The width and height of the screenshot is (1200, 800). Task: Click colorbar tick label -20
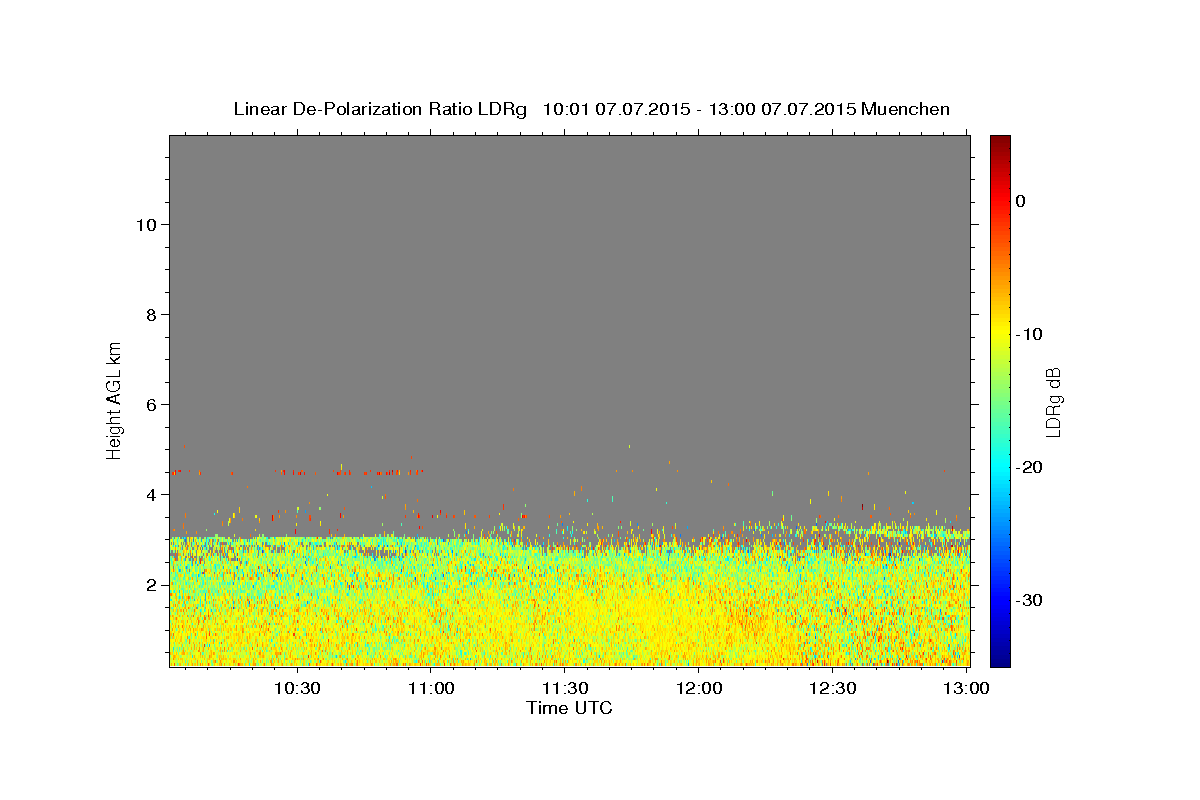tap(1029, 467)
